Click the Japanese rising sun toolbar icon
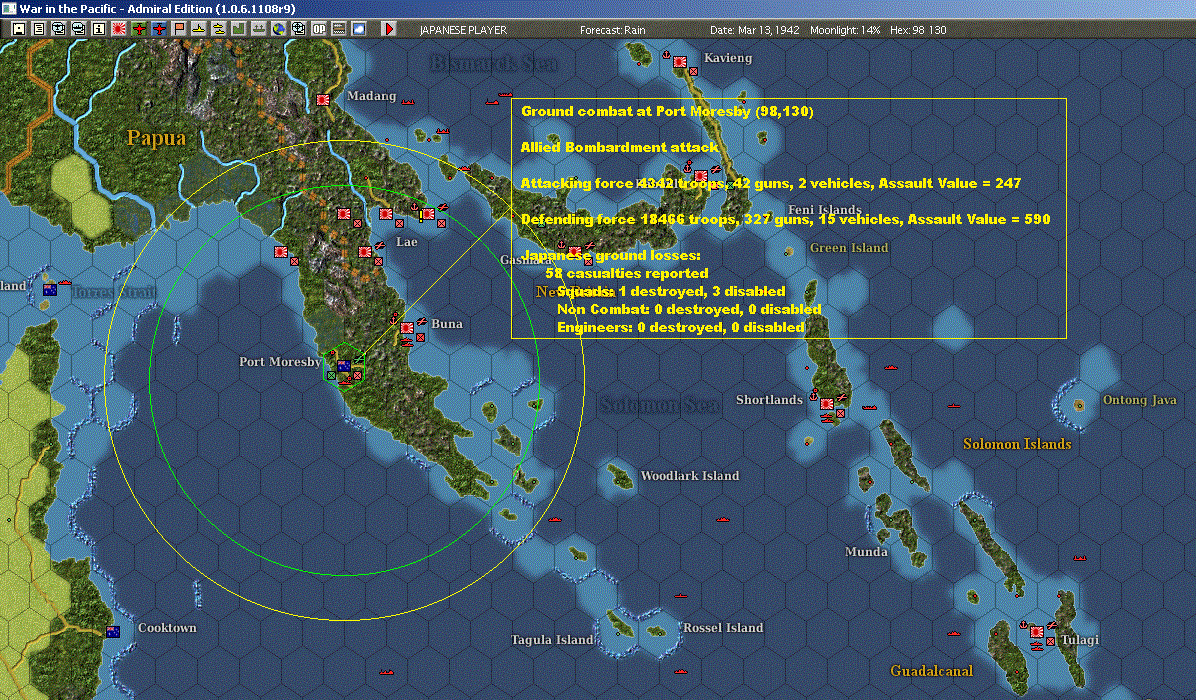Image resolution: width=1196 pixels, height=700 pixels. coord(118,29)
